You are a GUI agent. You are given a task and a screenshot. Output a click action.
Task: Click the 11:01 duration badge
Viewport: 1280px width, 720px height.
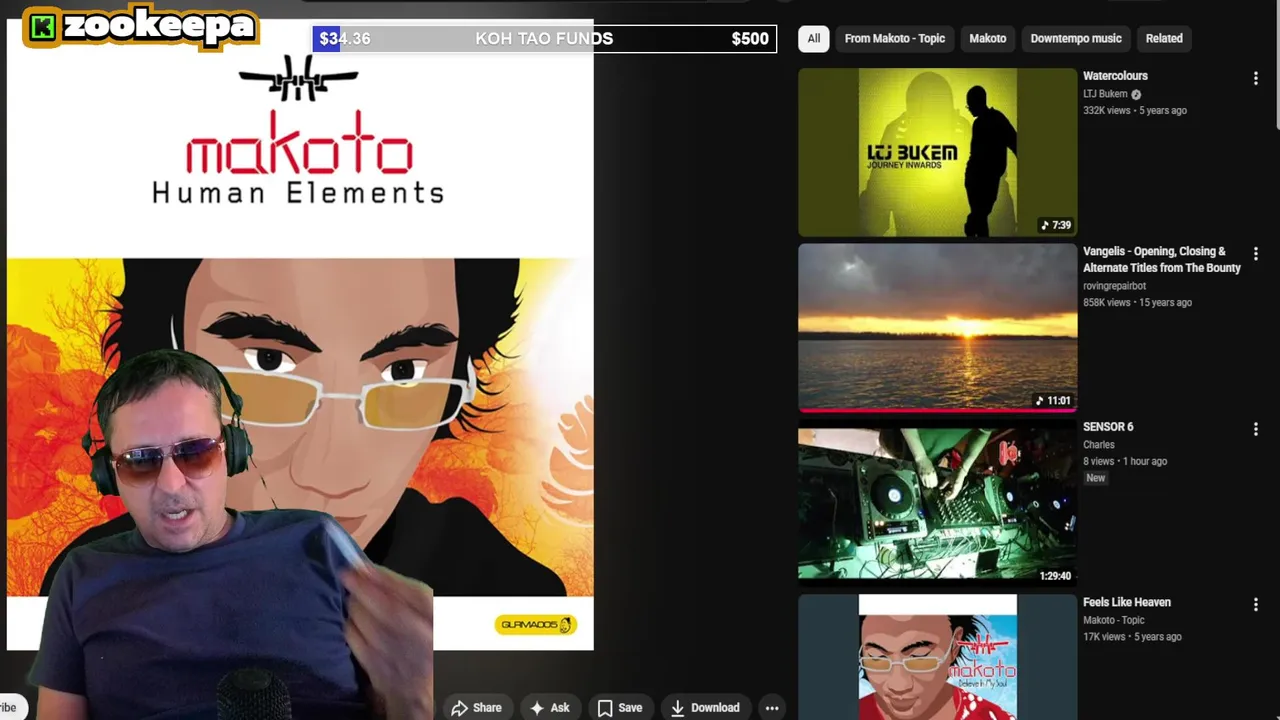pos(1055,400)
